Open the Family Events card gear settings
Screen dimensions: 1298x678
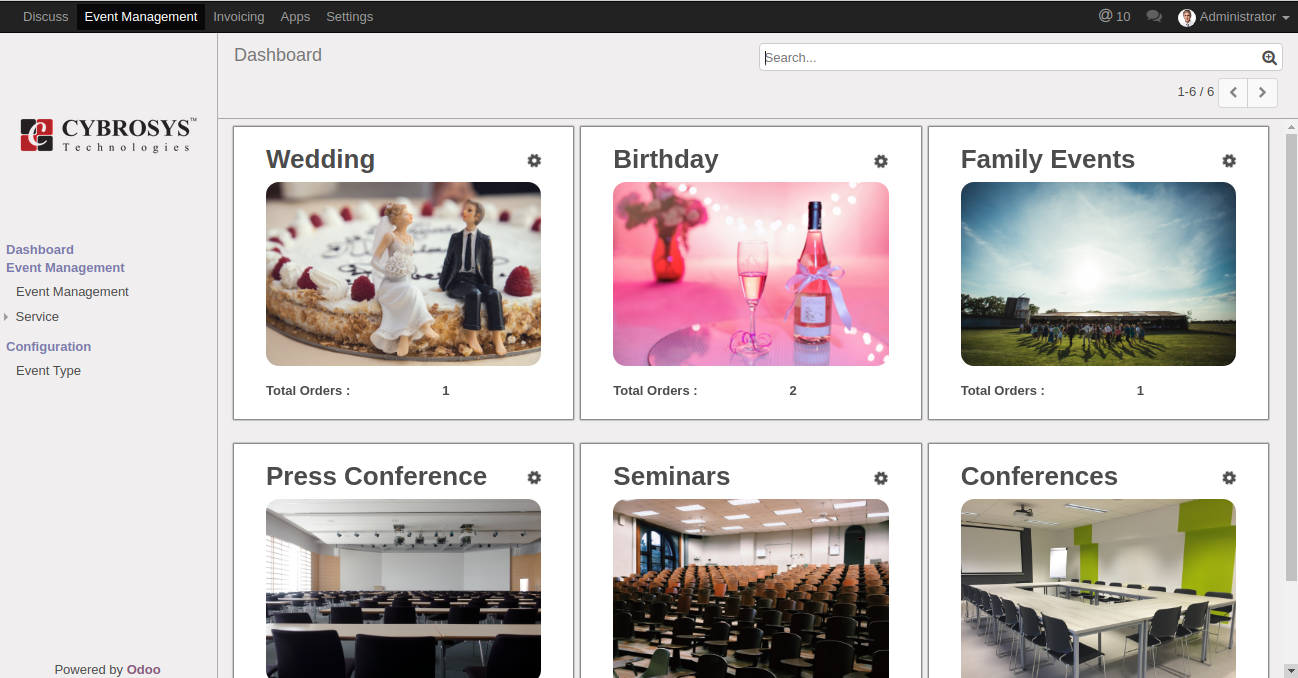[x=1229, y=161]
